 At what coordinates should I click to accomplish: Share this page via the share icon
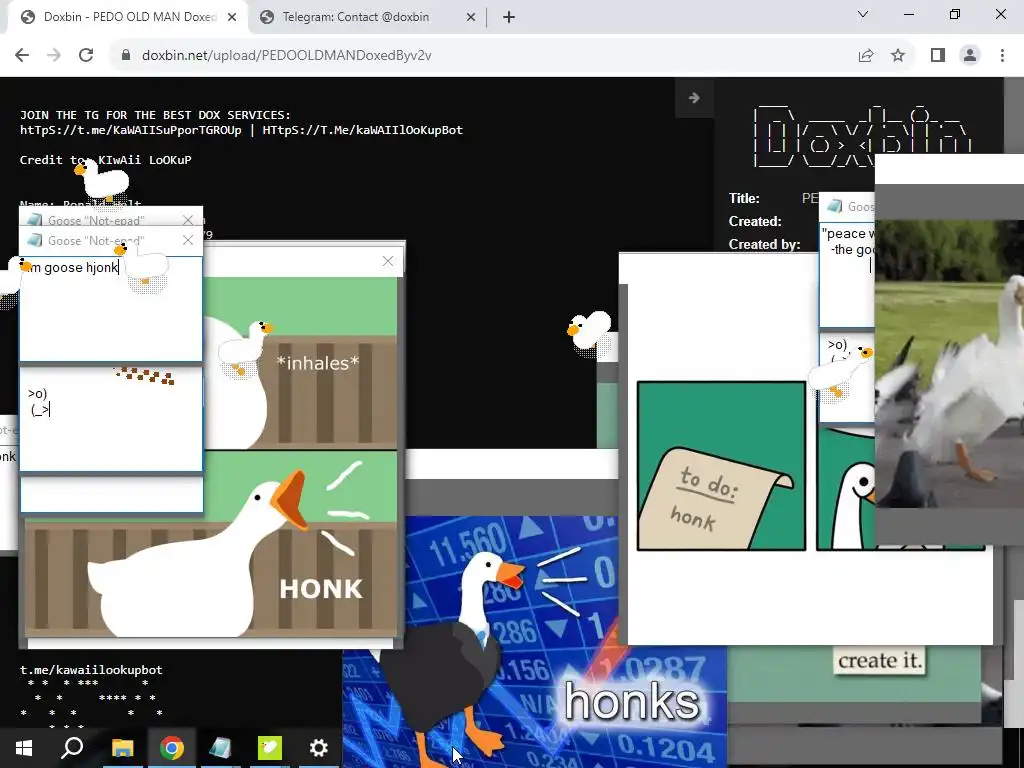tap(866, 56)
